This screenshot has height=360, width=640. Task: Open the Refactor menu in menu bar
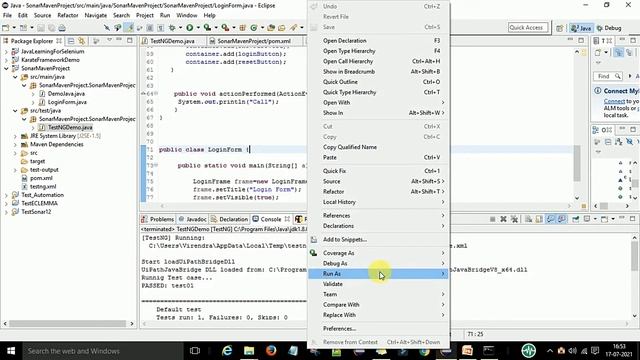(x=68, y=15)
